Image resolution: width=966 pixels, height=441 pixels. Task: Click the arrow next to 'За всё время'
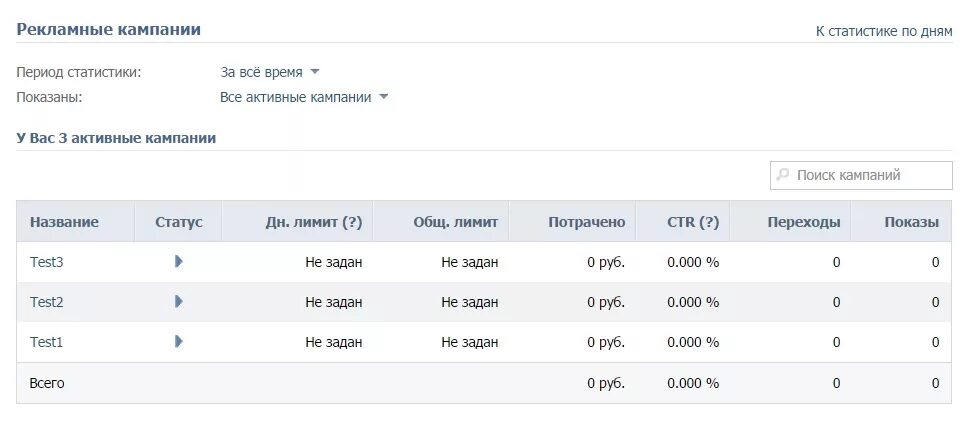(315, 72)
